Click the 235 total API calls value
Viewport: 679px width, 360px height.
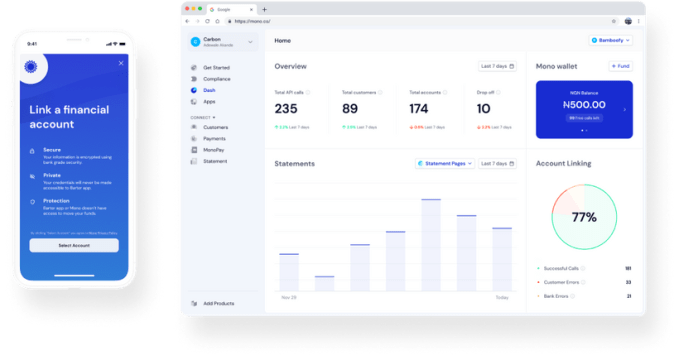point(286,108)
